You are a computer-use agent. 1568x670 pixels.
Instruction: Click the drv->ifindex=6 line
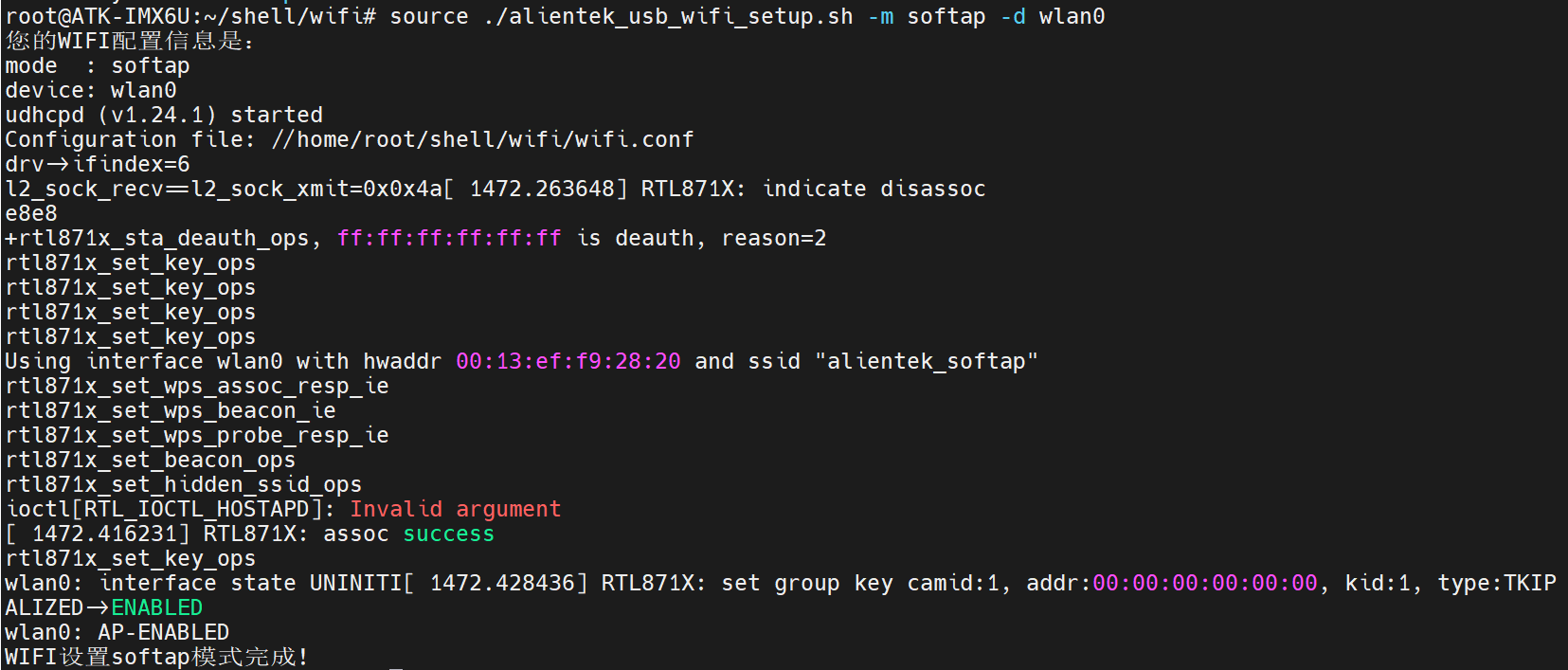pyautogui.click(x=97, y=165)
